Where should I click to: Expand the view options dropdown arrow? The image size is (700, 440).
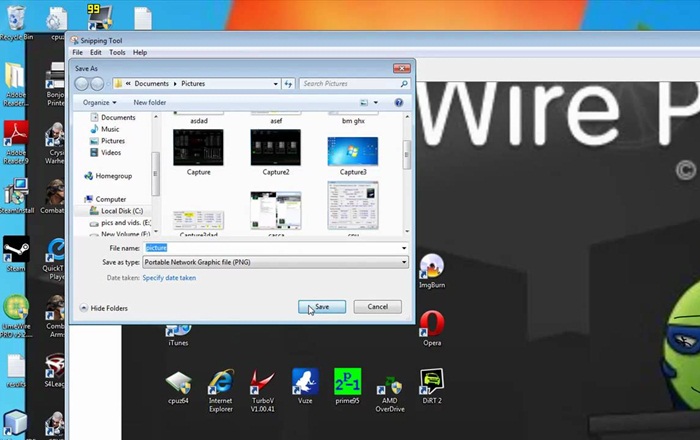375,103
